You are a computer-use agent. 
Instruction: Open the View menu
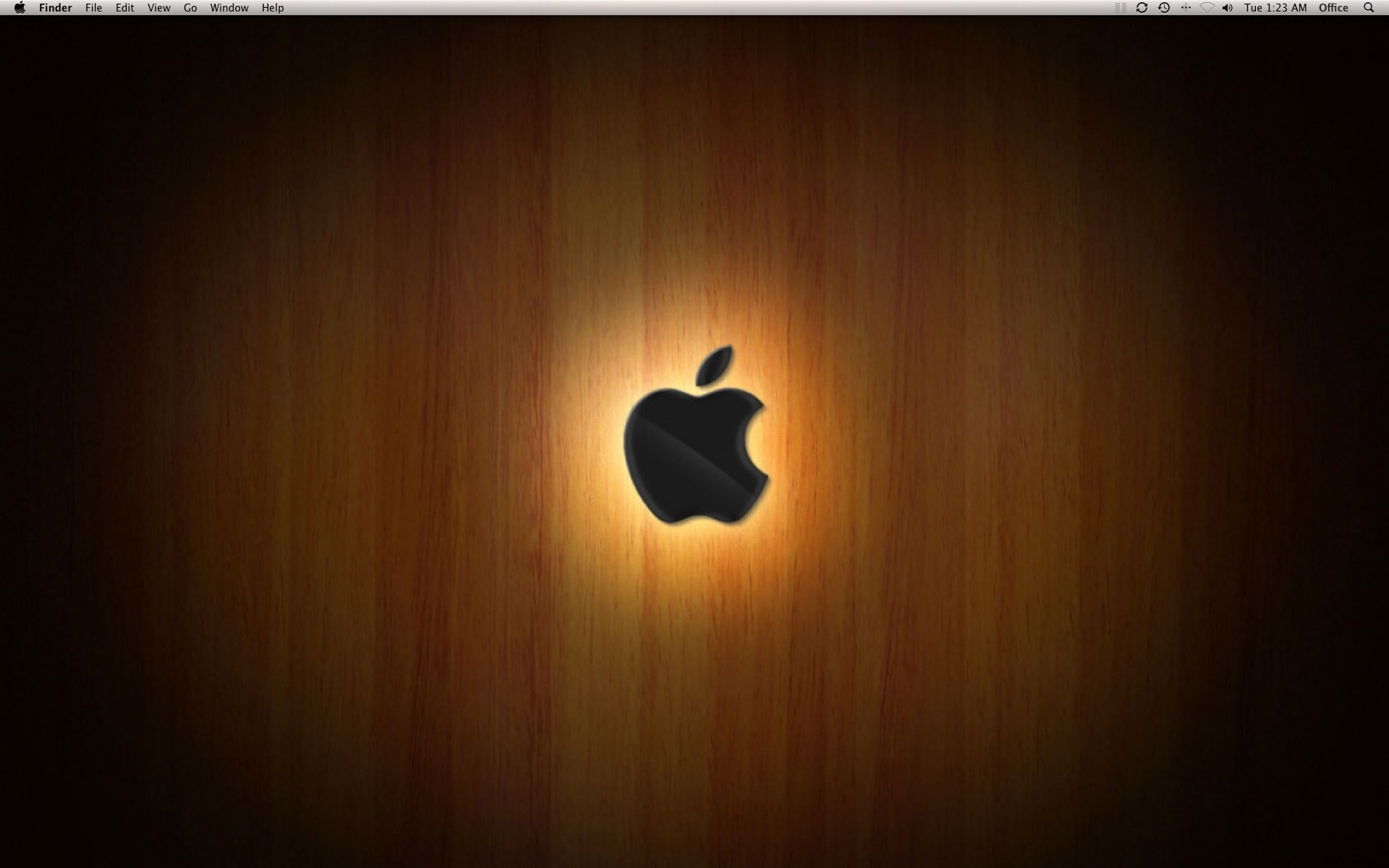click(x=158, y=8)
